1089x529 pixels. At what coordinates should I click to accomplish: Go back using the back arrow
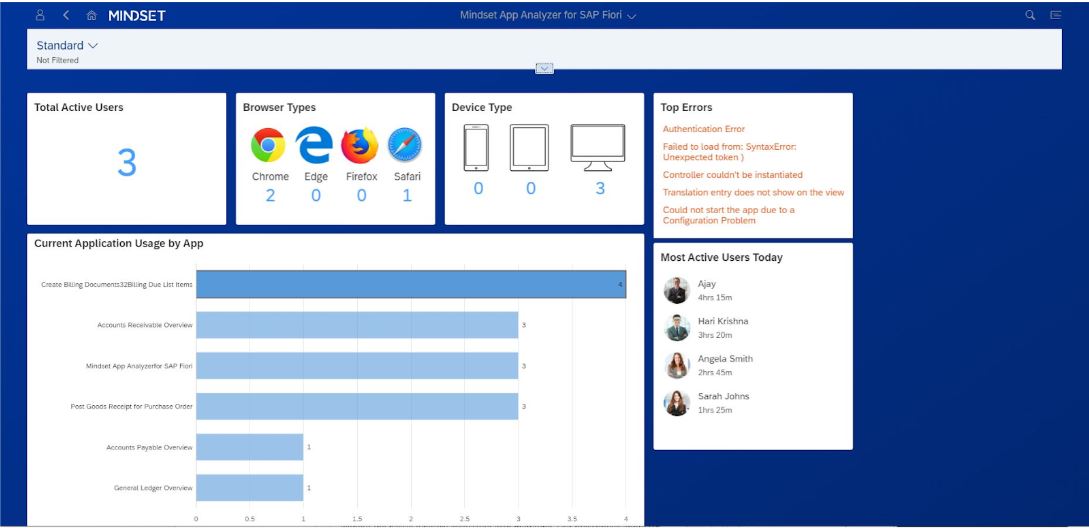(66, 15)
